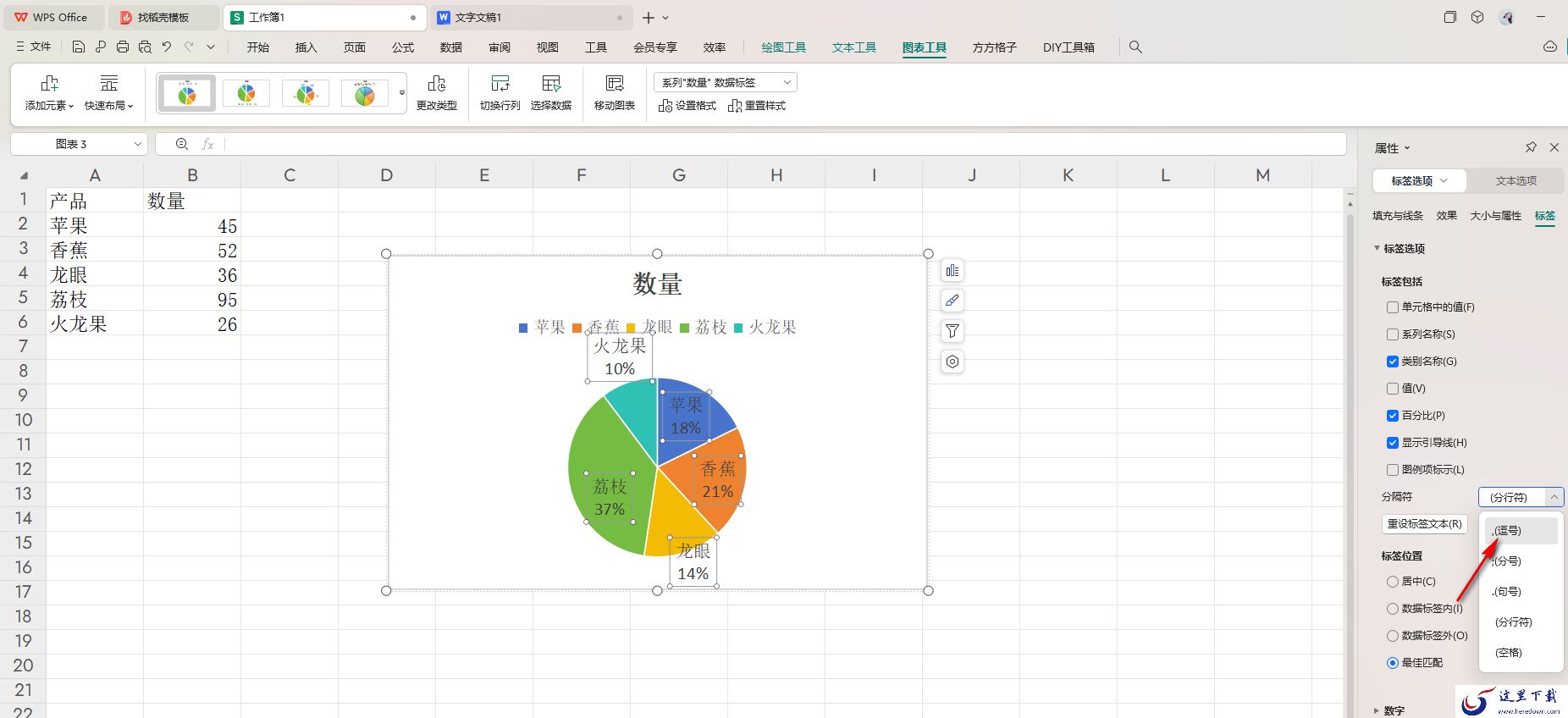1568x718 pixels.
Task: Open the chart element selector dropdown
Action: [726, 82]
